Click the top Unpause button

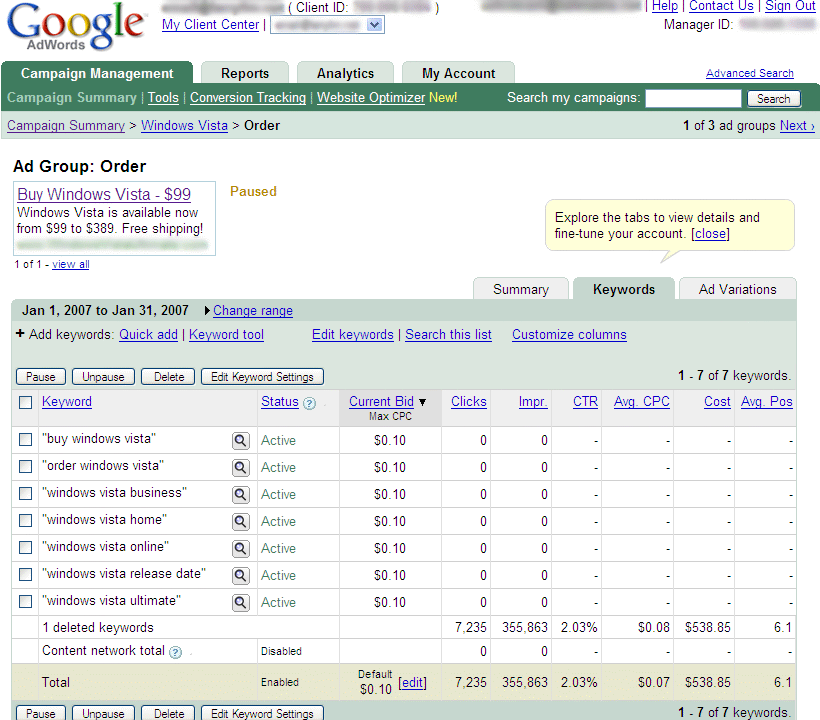[x=103, y=376]
